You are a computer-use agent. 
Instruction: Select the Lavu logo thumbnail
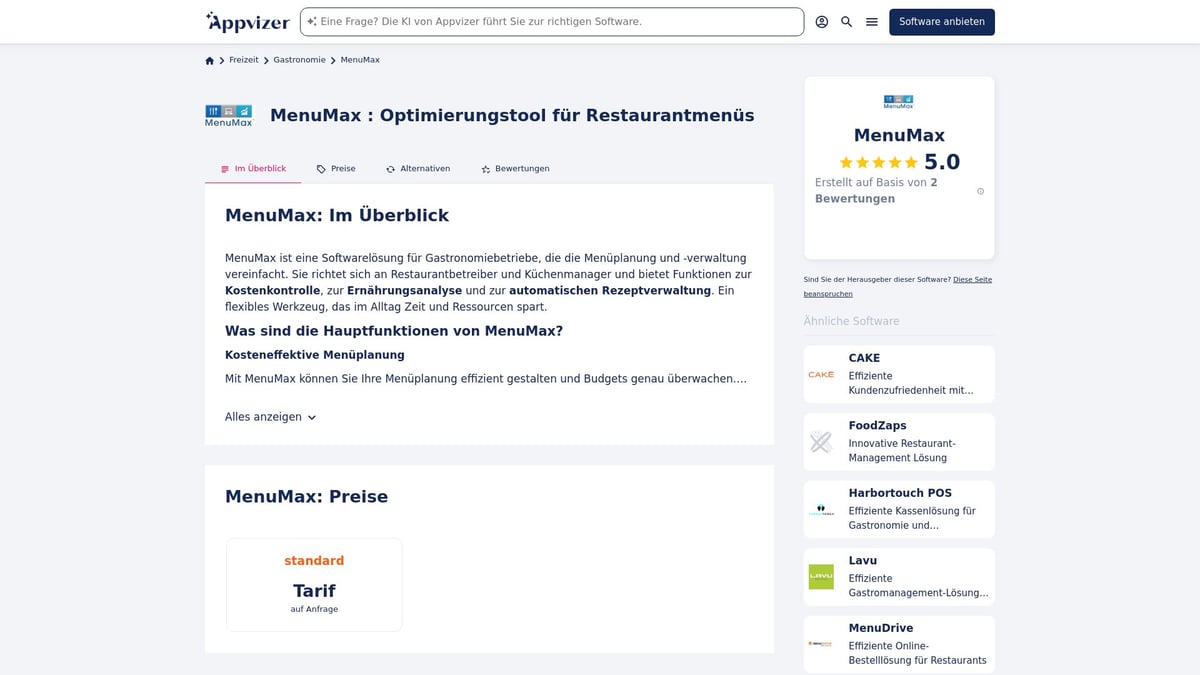coord(821,577)
